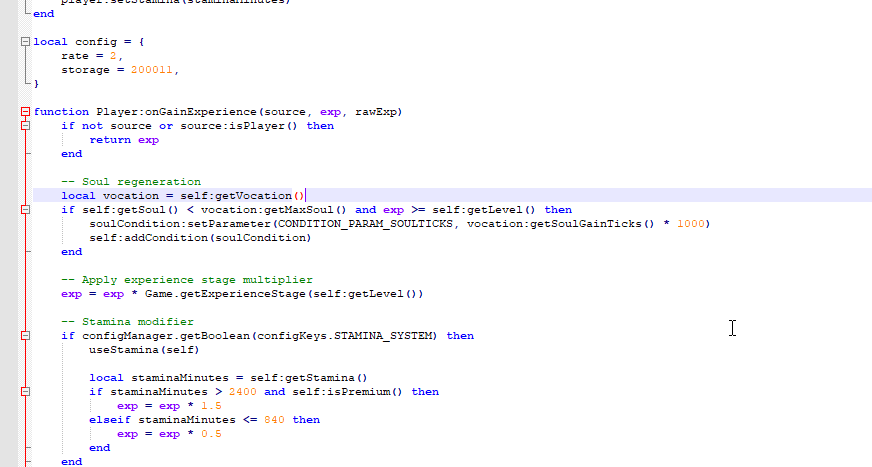The height and width of the screenshot is (467, 872).
Task: Click vocation:getMaxSoul() in the condition
Action: (x=274, y=210)
